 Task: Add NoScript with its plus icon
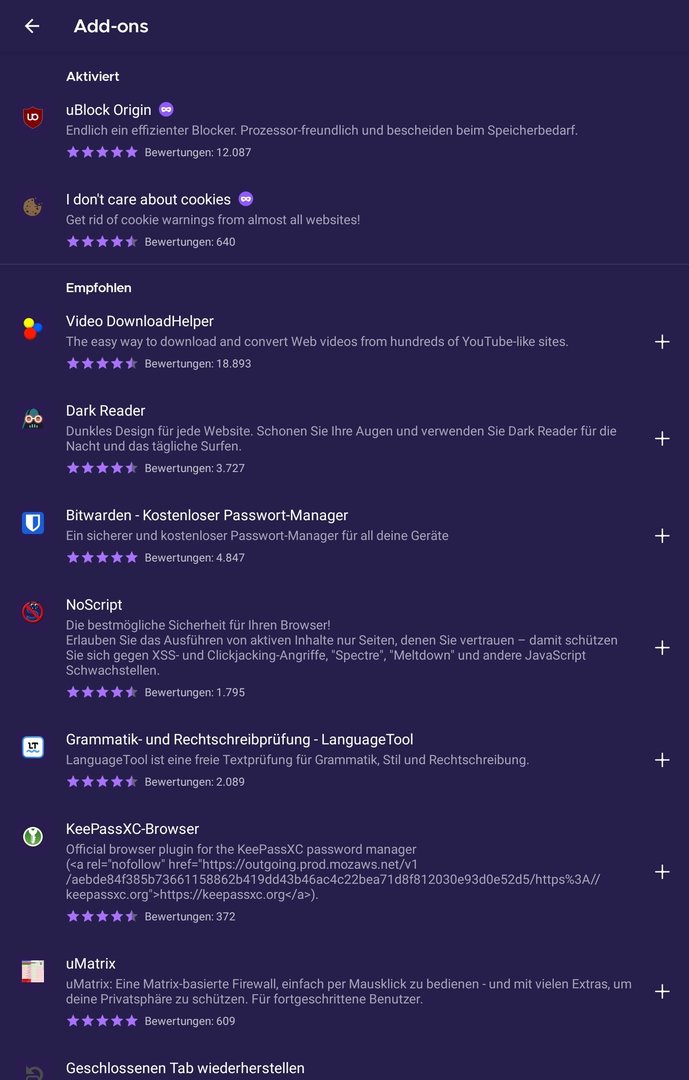pos(662,648)
